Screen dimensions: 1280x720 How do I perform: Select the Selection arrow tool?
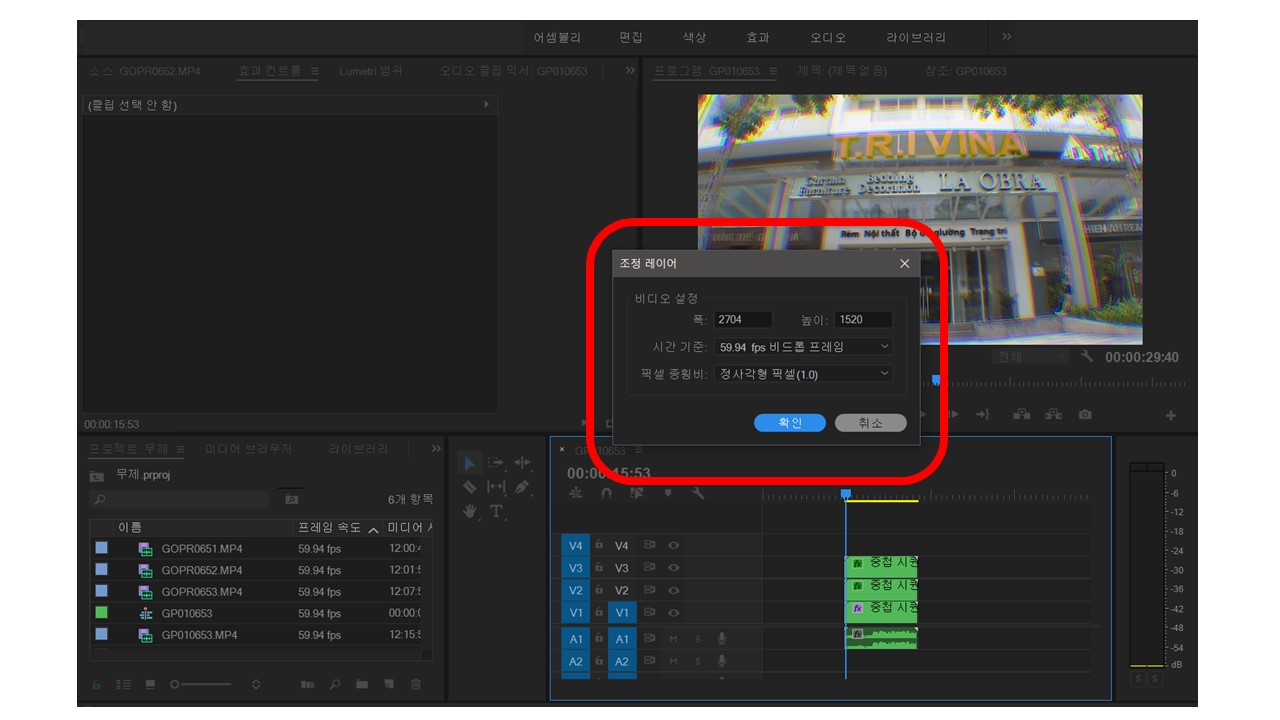[470, 463]
